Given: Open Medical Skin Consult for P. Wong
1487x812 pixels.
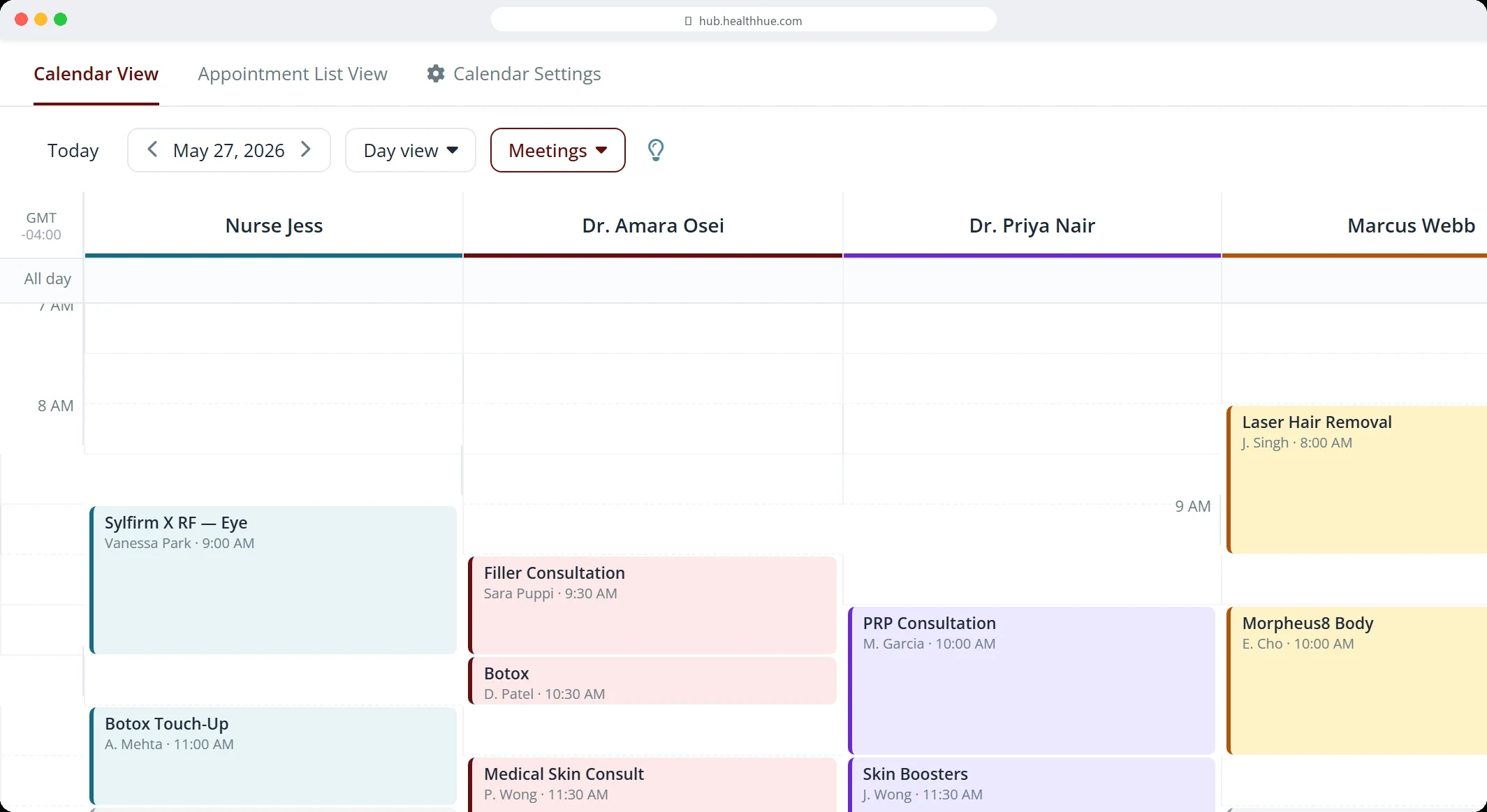Looking at the screenshot, I should [652, 785].
